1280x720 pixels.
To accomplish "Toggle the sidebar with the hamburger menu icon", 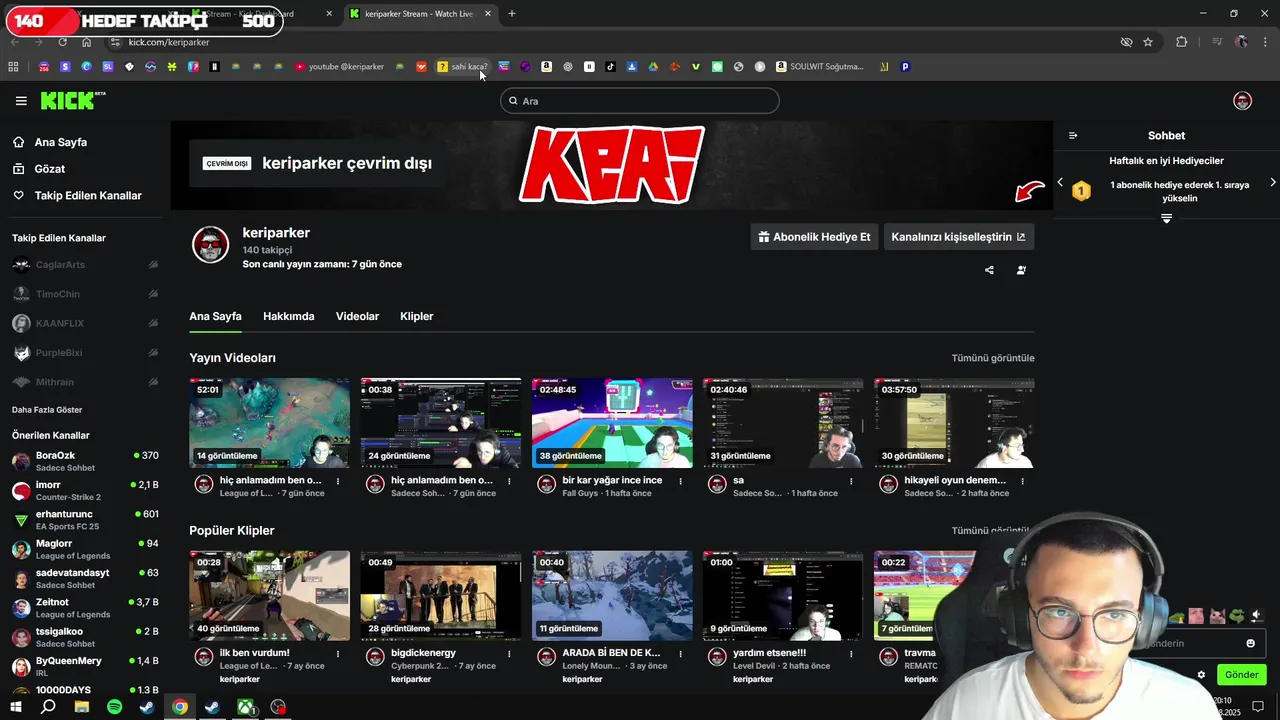I will [21, 101].
